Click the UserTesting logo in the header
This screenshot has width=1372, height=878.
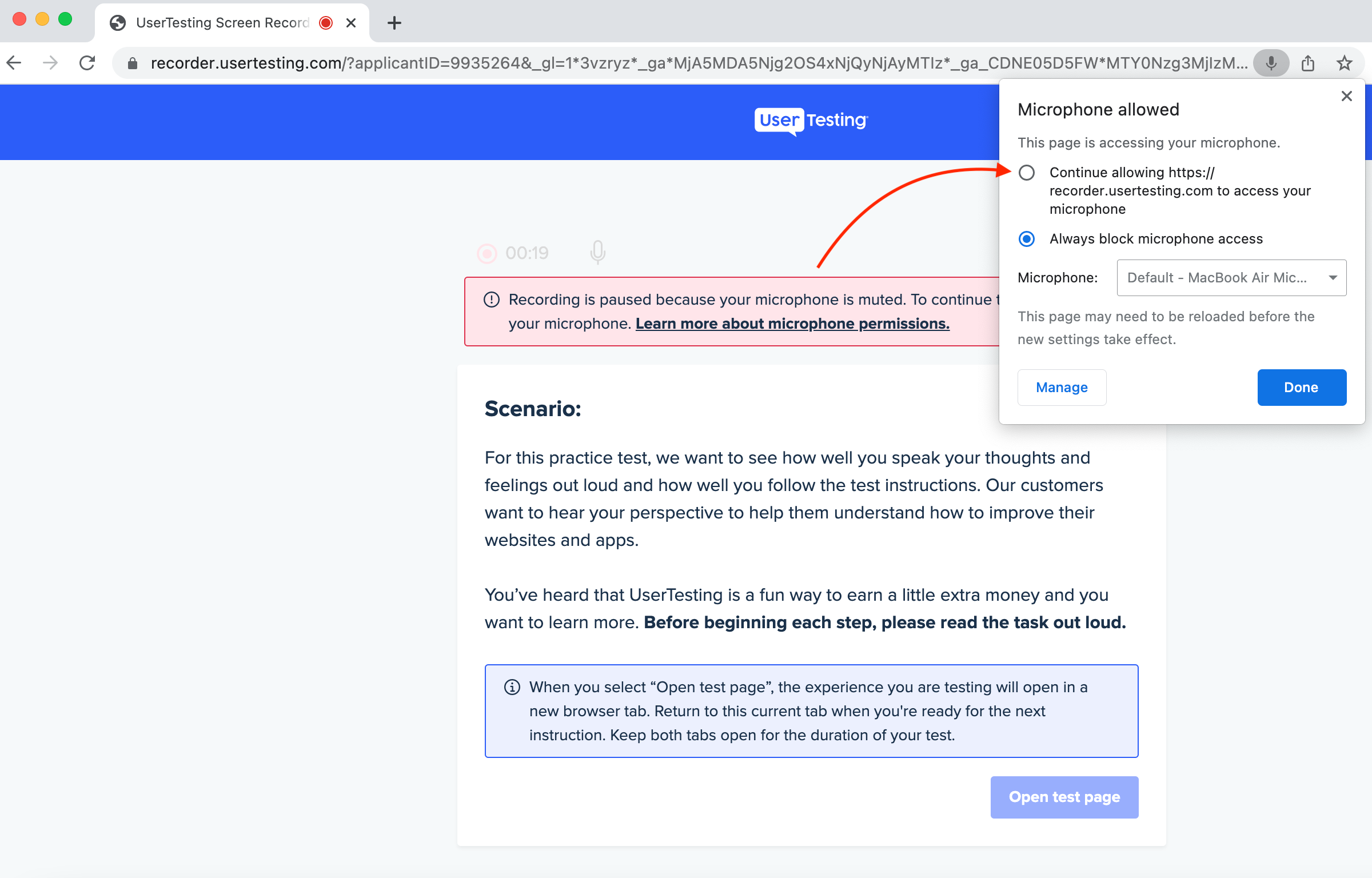[811, 121]
